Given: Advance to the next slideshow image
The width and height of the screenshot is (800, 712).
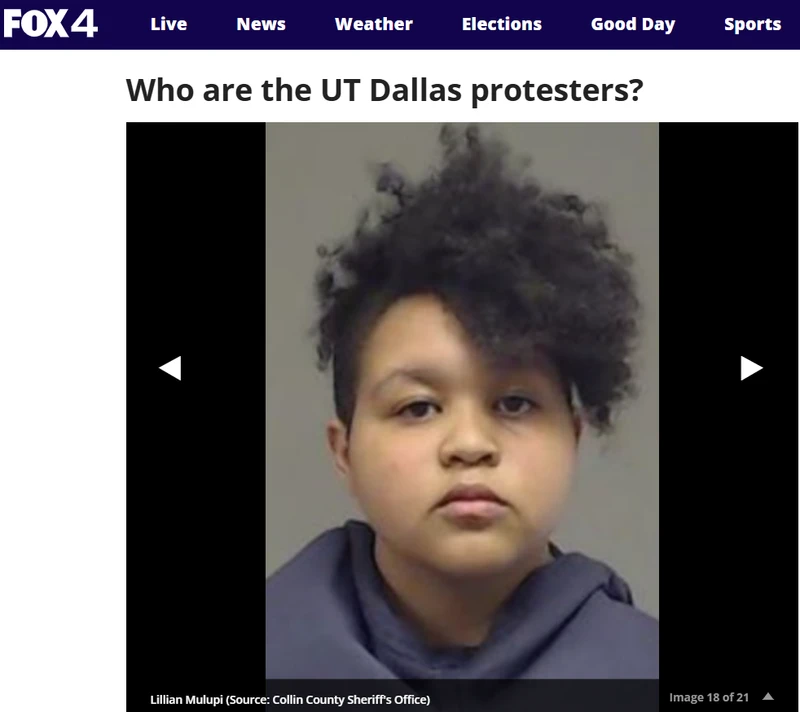Looking at the screenshot, I should [752, 368].
